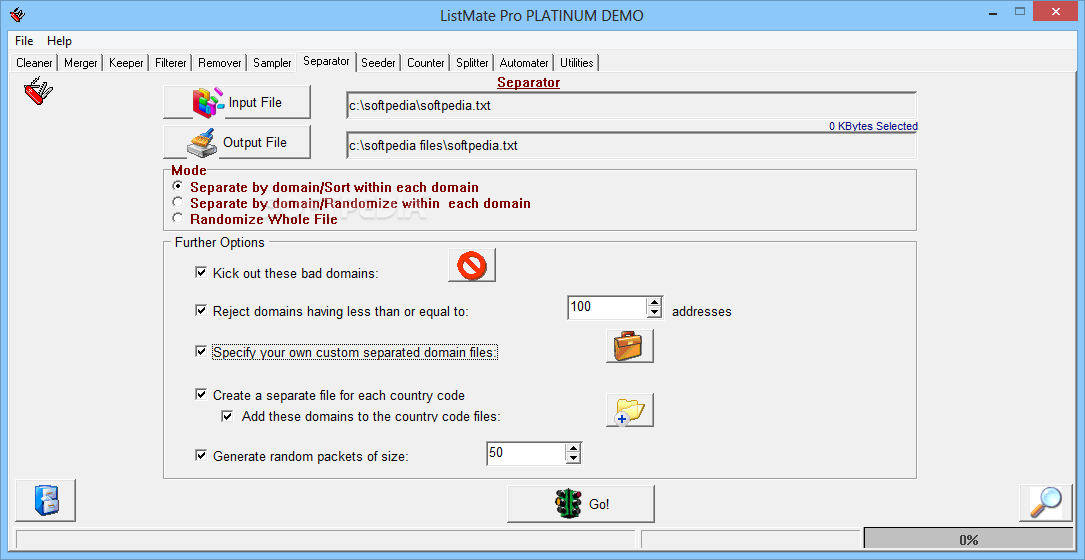Click the Input File button
This screenshot has width=1085, height=560.
coord(237,102)
